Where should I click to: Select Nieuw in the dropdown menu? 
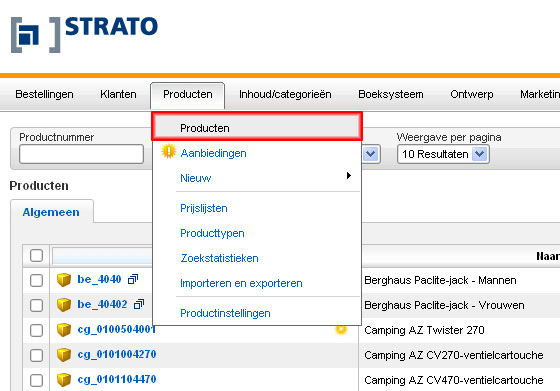(195, 178)
